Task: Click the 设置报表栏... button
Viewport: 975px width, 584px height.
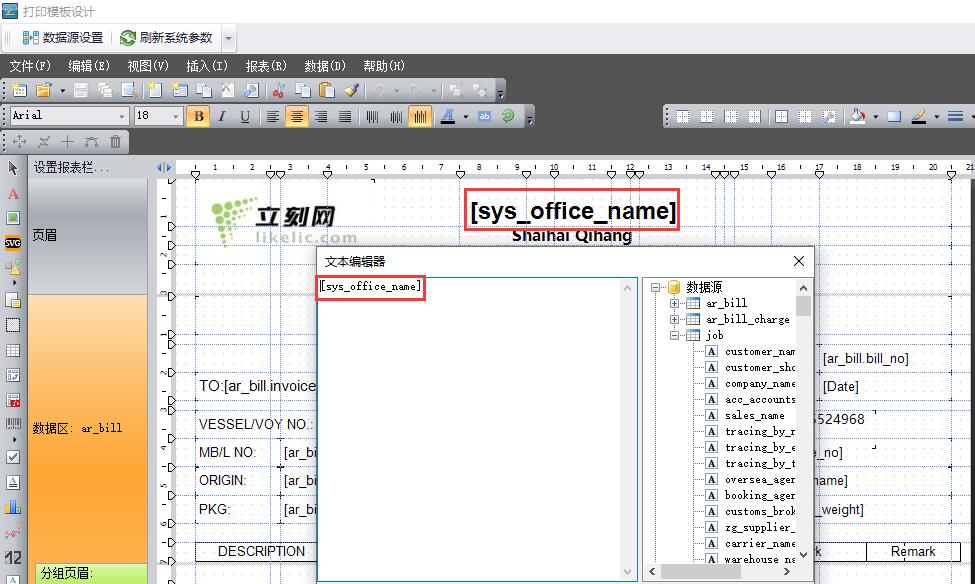Action: coord(71,167)
